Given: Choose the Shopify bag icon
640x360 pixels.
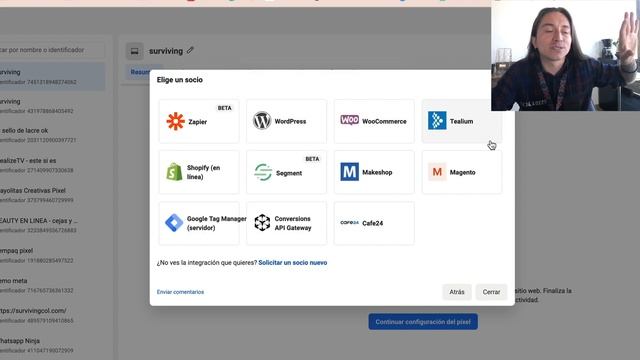Looking at the screenshot, I should click(x=174, y=172).
